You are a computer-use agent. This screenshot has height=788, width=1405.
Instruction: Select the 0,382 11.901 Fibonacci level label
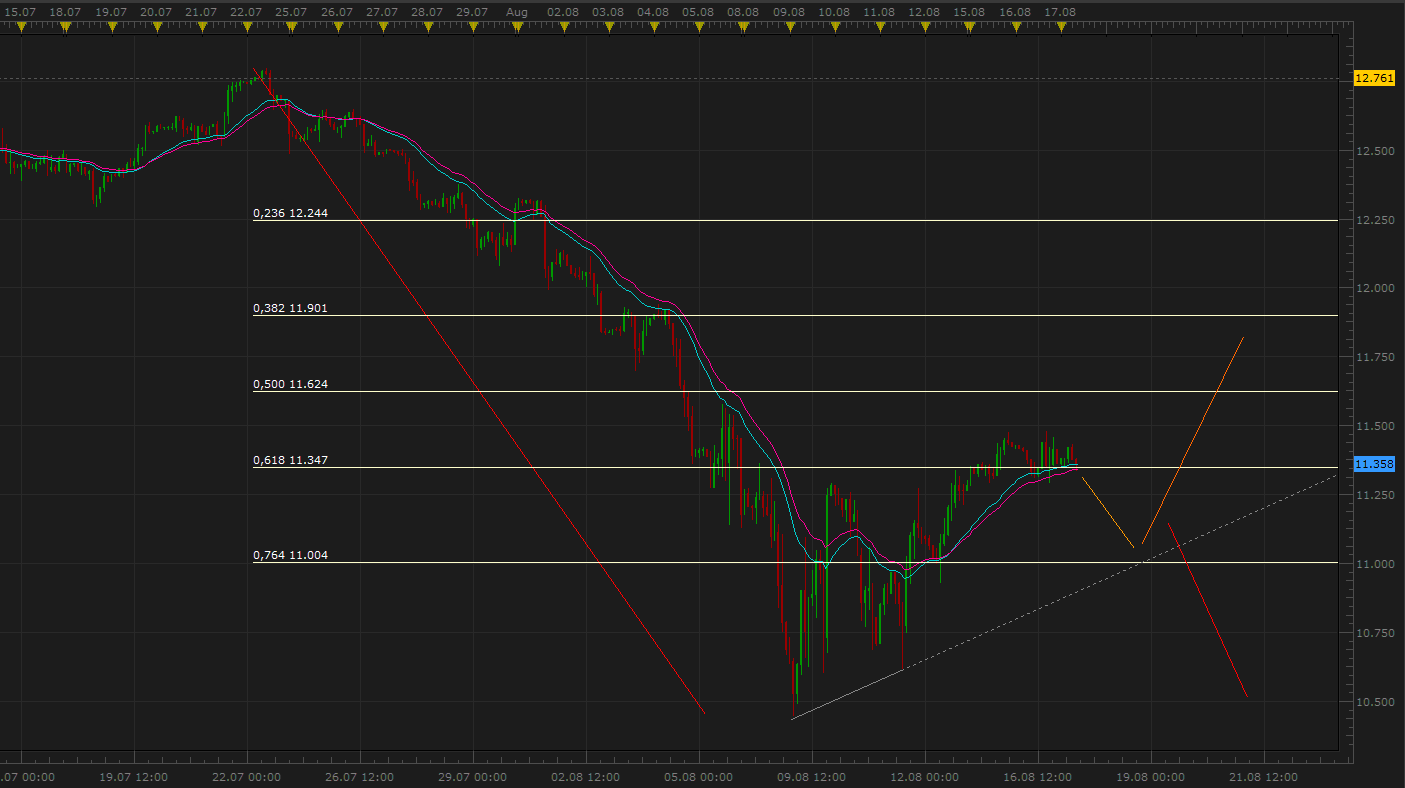290,309
